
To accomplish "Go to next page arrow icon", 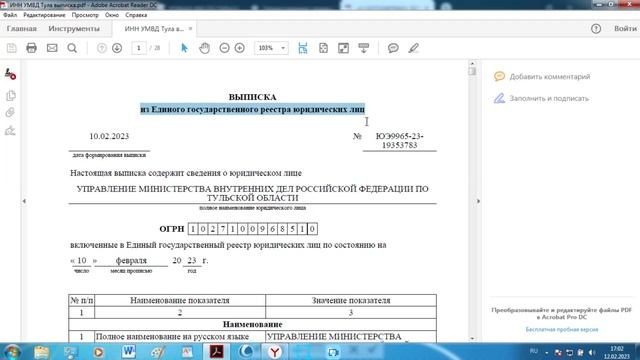I will point(117,48).
